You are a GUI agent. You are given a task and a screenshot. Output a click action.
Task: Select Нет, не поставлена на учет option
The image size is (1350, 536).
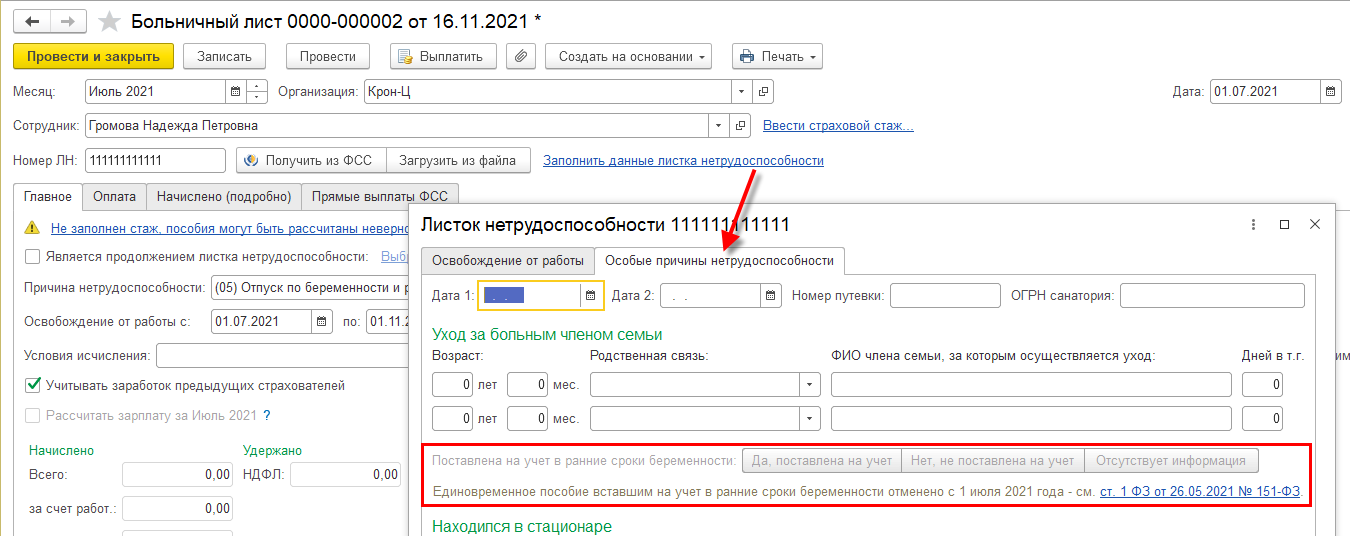tap(992, 460)
